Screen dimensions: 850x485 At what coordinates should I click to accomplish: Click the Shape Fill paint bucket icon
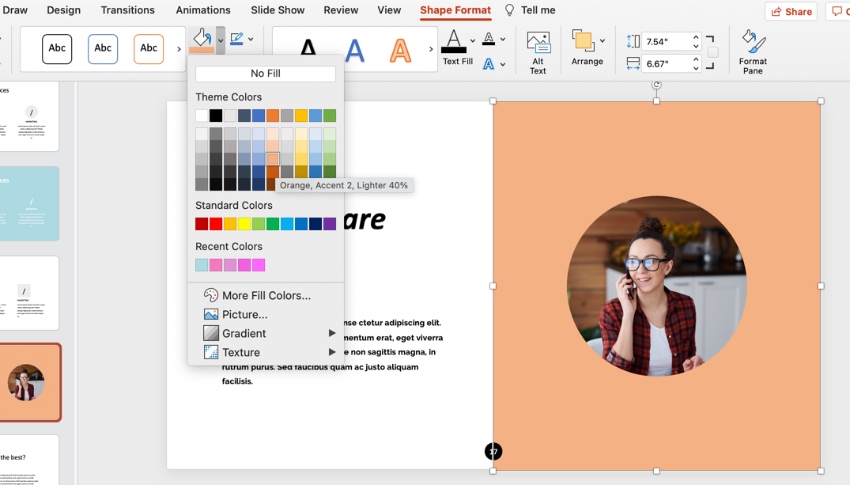(202, 40)
